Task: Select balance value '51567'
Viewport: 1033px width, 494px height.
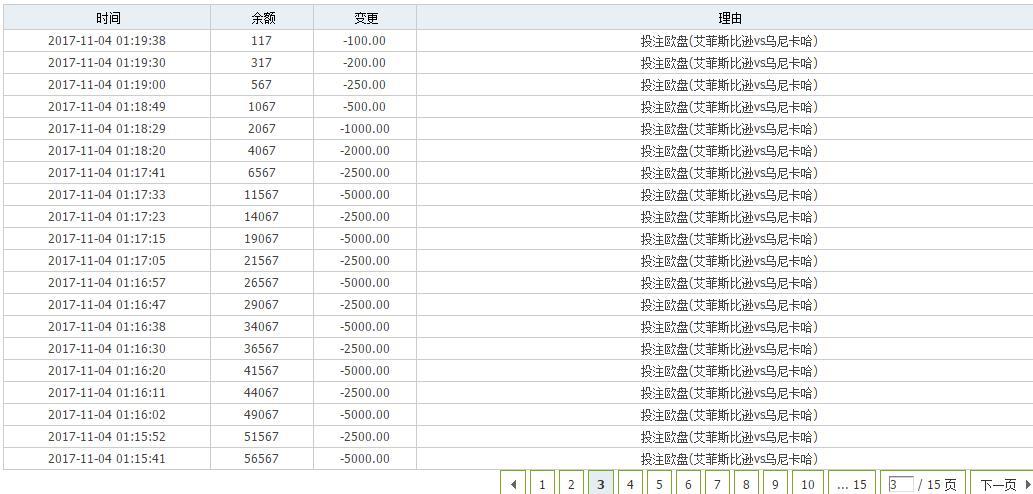Action: (262, 437)
